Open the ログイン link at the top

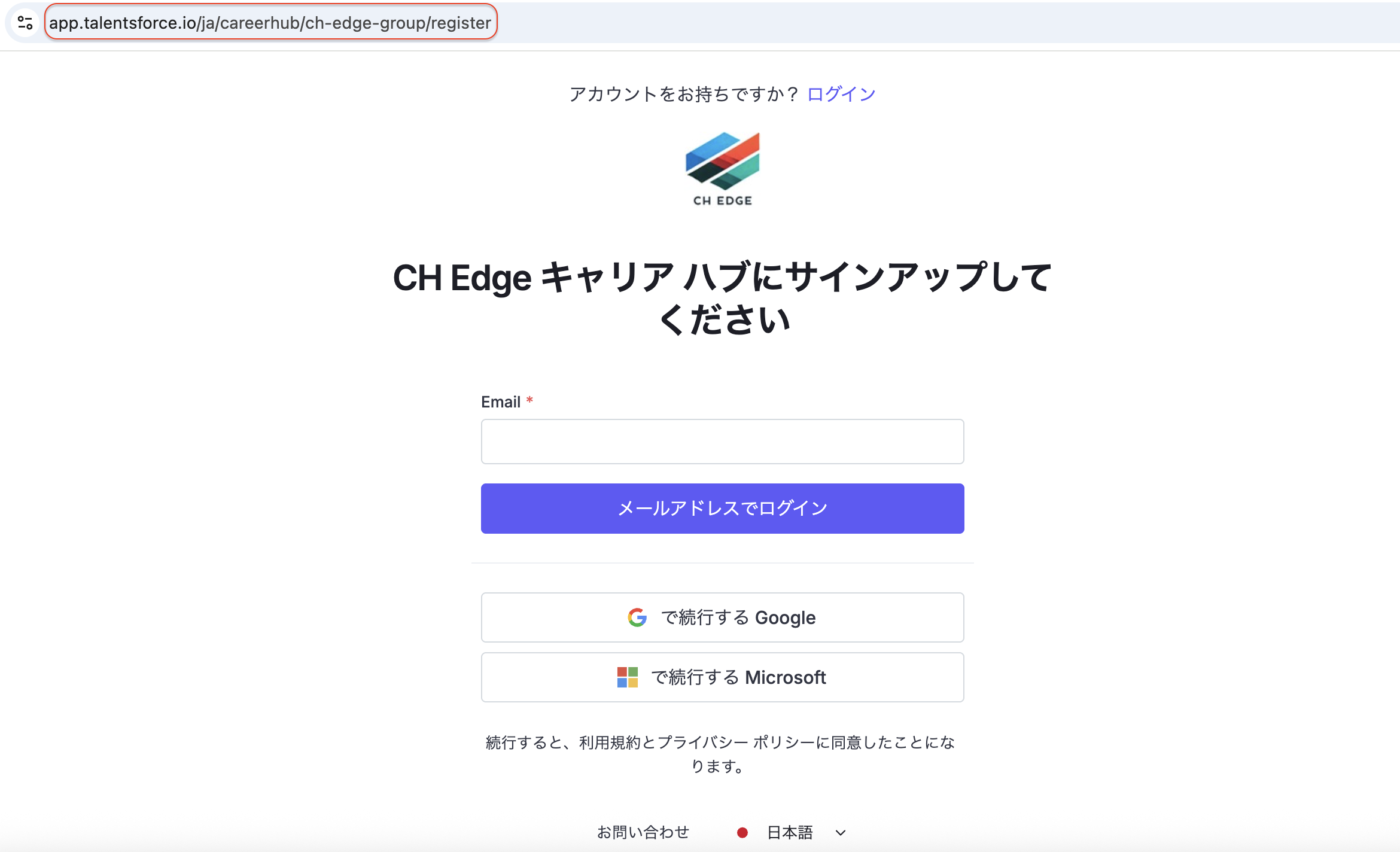(841, 94)
